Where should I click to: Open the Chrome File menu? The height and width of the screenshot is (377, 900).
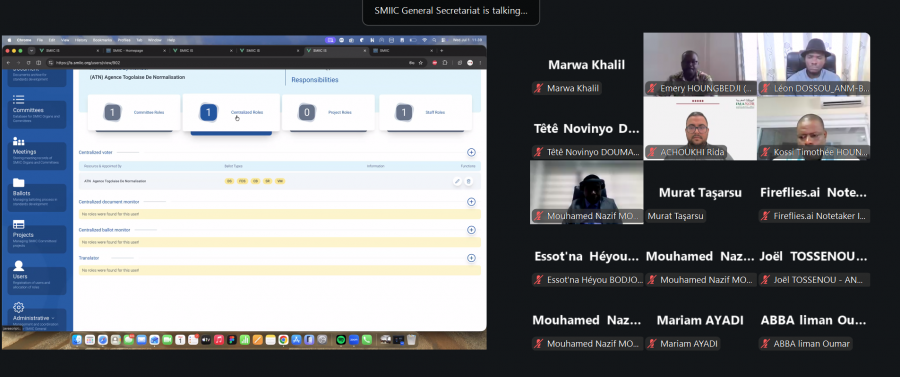(x=40, y=40)
